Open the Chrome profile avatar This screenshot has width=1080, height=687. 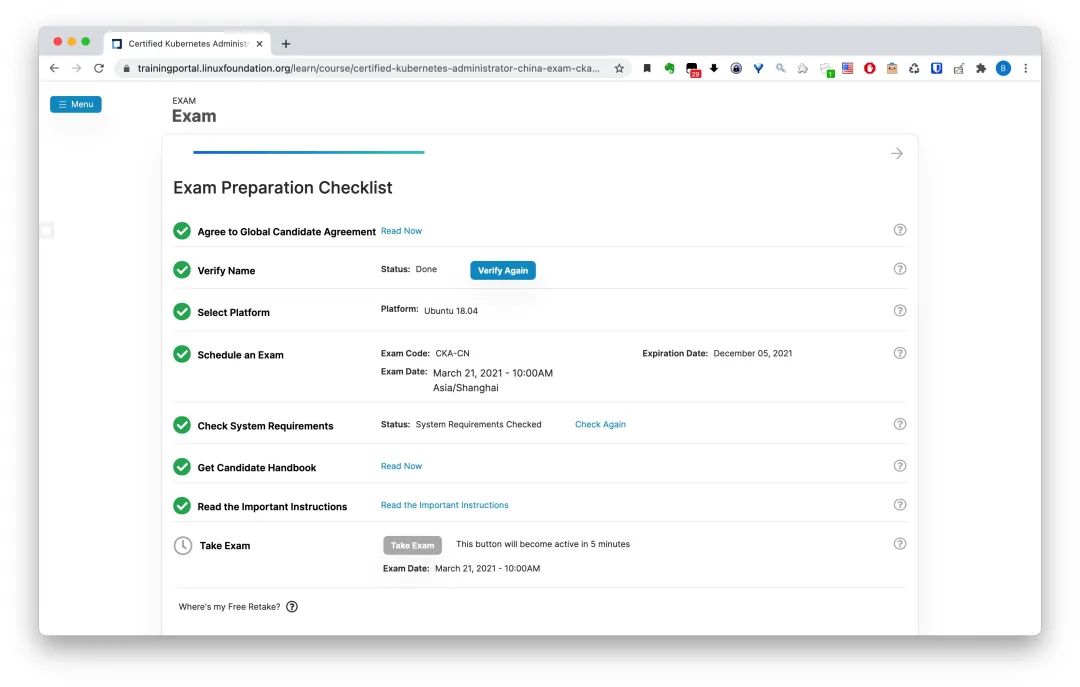point(1003,68)
